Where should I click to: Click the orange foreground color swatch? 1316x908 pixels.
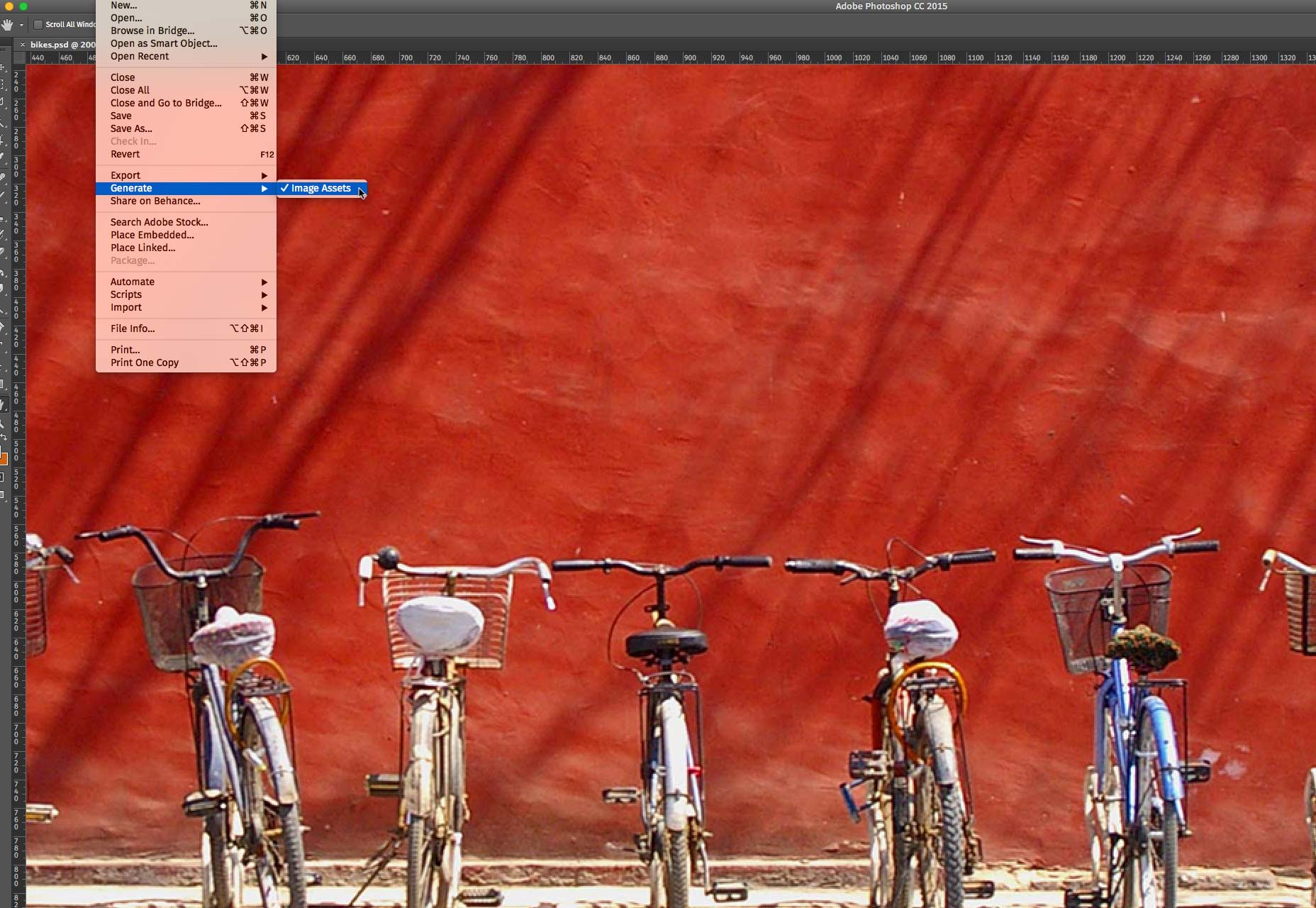(3, 459)
